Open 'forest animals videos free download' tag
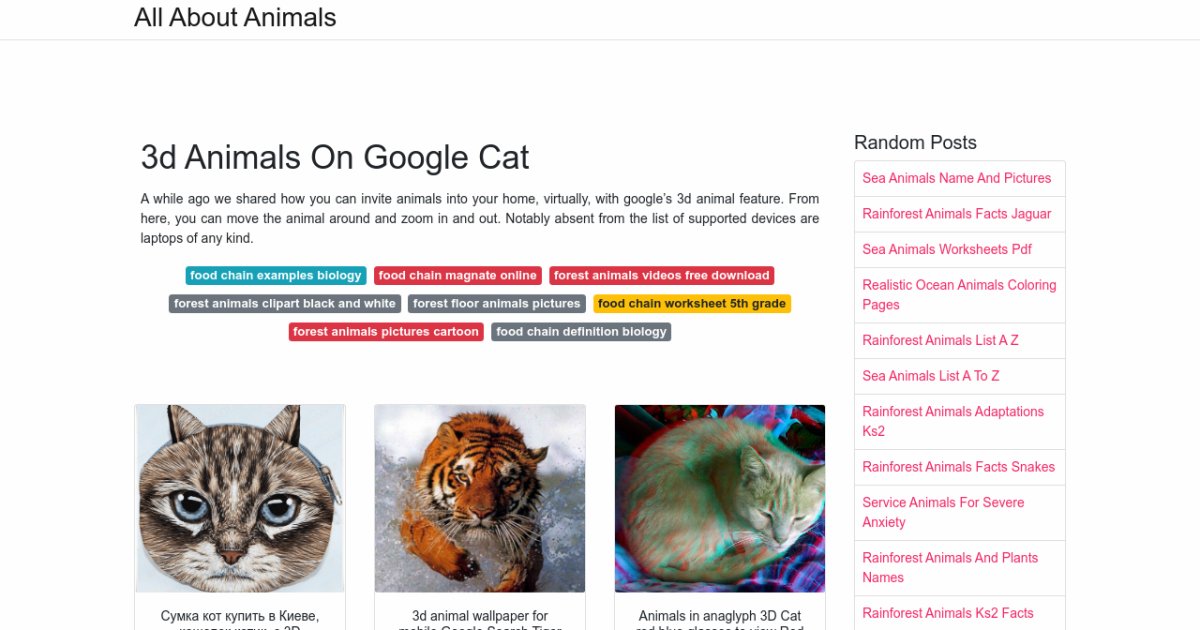This screenshot has width=1200, height=630. [x=661, y=276]
